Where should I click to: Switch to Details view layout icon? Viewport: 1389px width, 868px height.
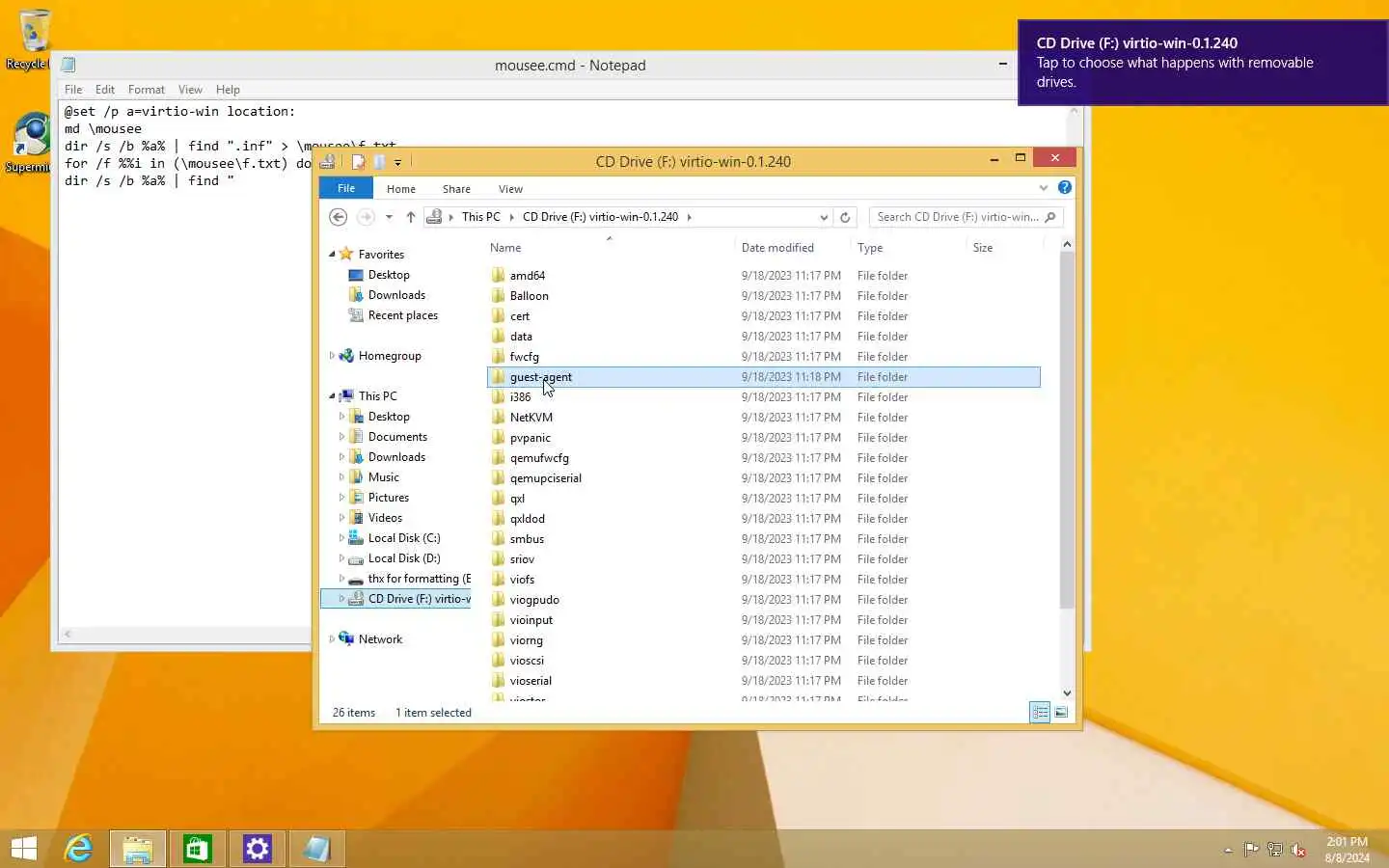coord(1040,713)
